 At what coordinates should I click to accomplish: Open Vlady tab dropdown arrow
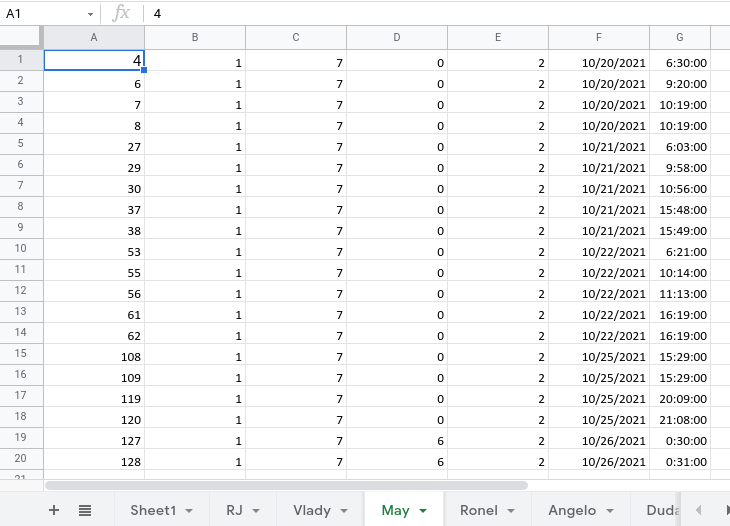tap(344, 511)
